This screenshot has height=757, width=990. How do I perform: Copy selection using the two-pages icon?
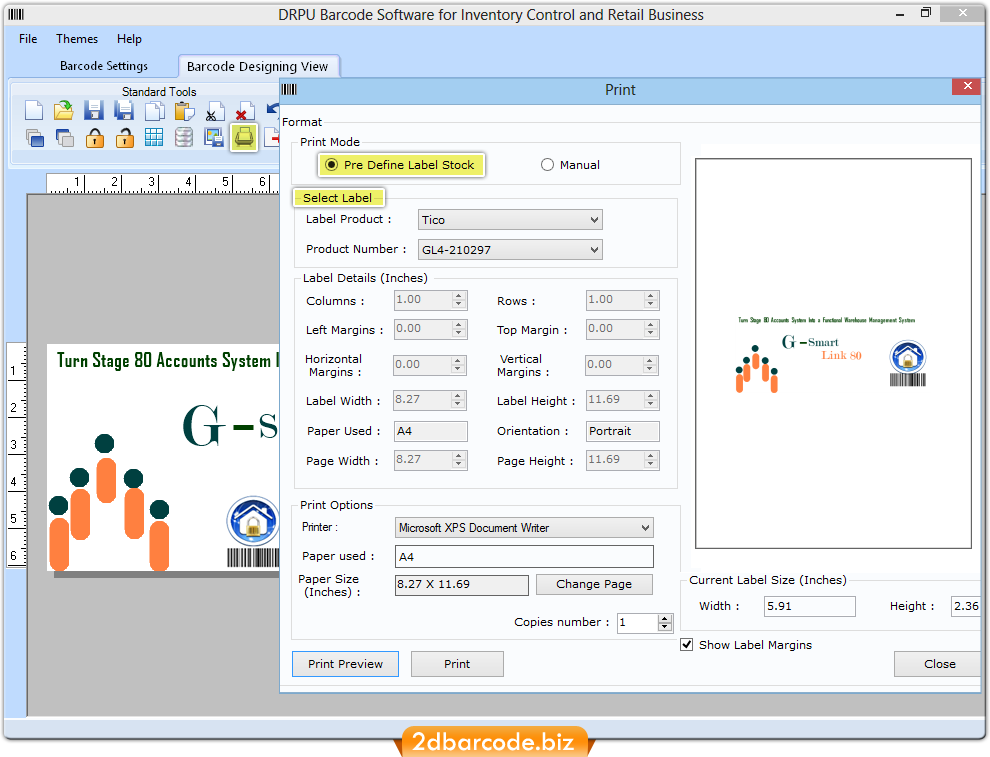click(154, 111)
